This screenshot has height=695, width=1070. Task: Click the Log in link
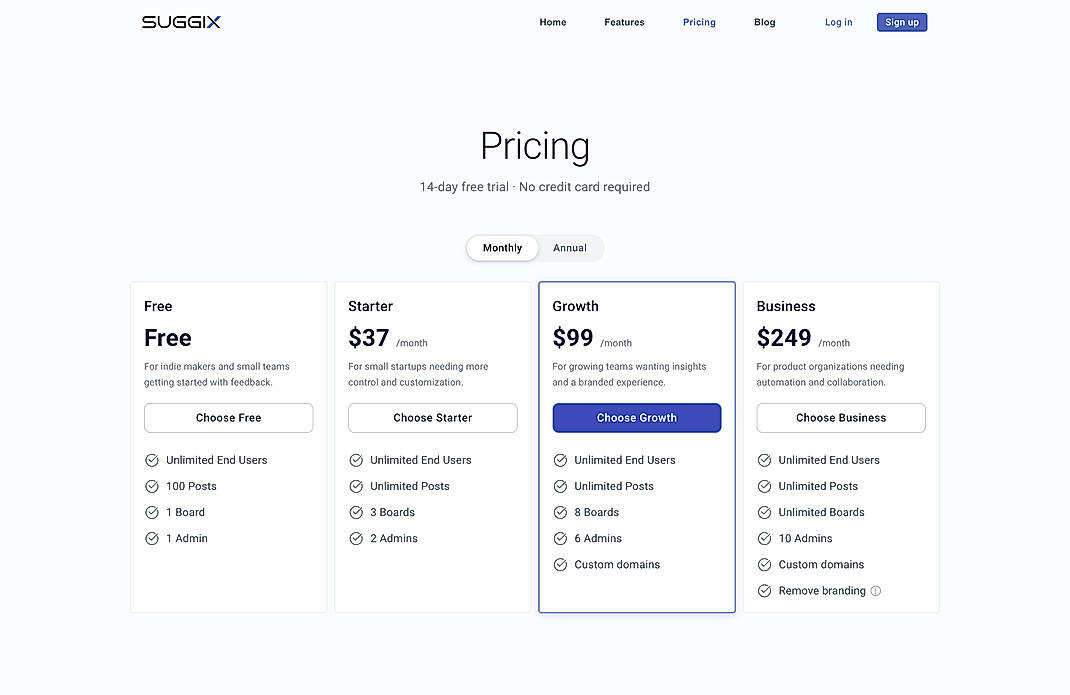point(839,22)
